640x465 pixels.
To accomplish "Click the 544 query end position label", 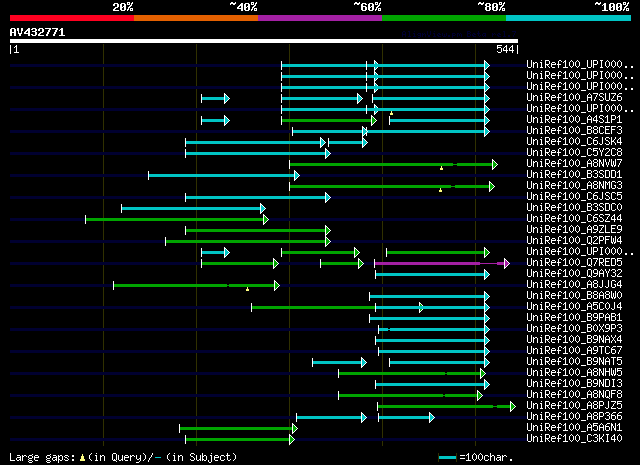I will pos(505,49).
